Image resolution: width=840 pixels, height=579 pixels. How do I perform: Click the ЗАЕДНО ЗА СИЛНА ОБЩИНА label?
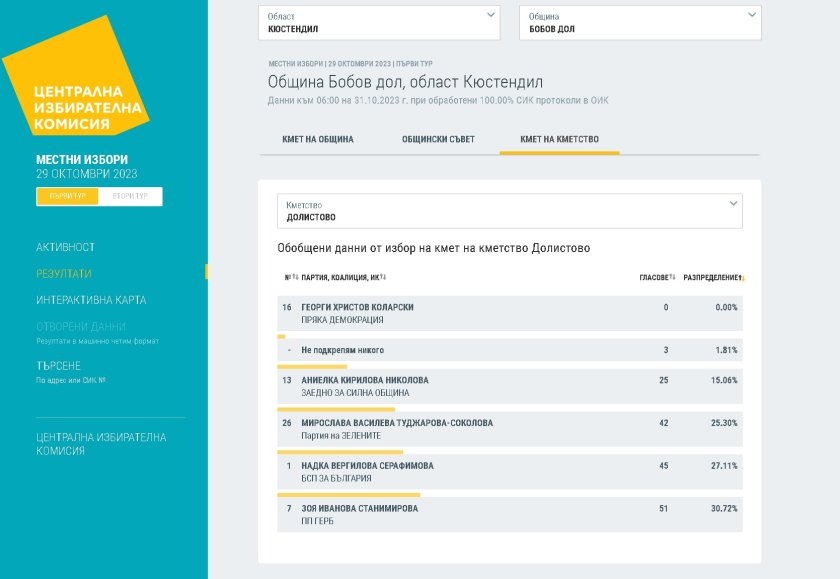(355, 393)
